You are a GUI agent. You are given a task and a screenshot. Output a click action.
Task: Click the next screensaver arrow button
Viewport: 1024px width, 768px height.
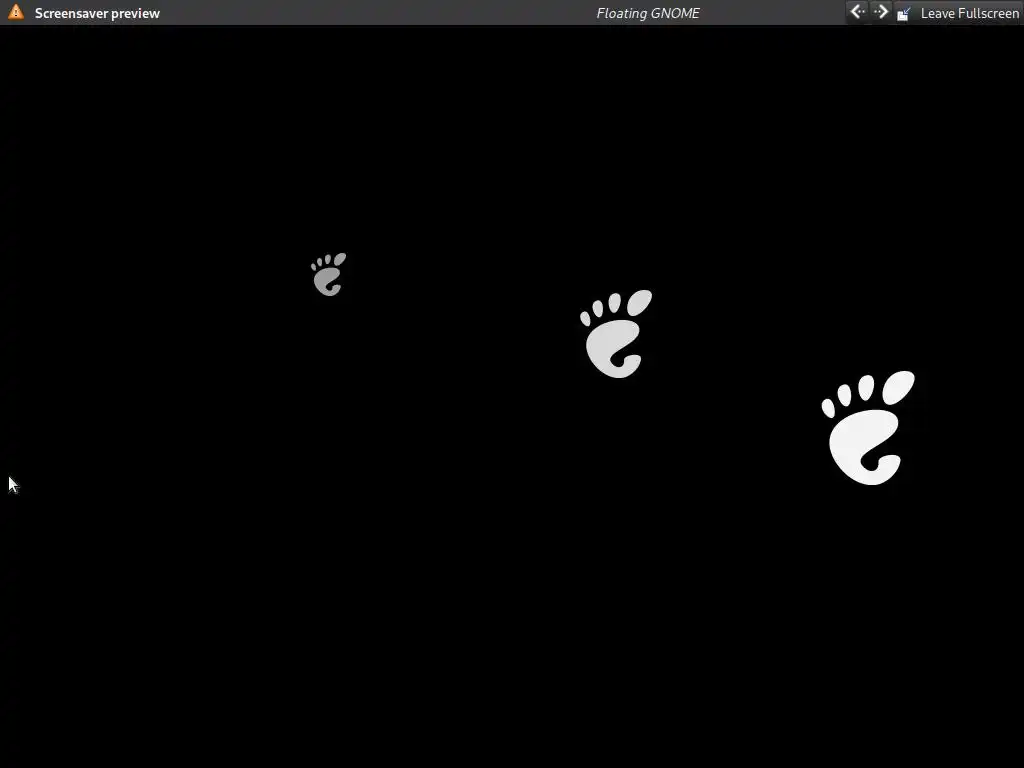coord(881,12)
